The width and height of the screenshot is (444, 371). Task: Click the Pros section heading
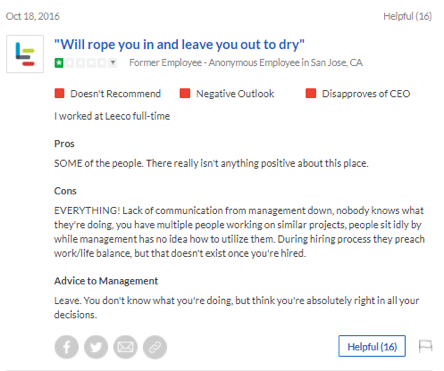[64, 144]
